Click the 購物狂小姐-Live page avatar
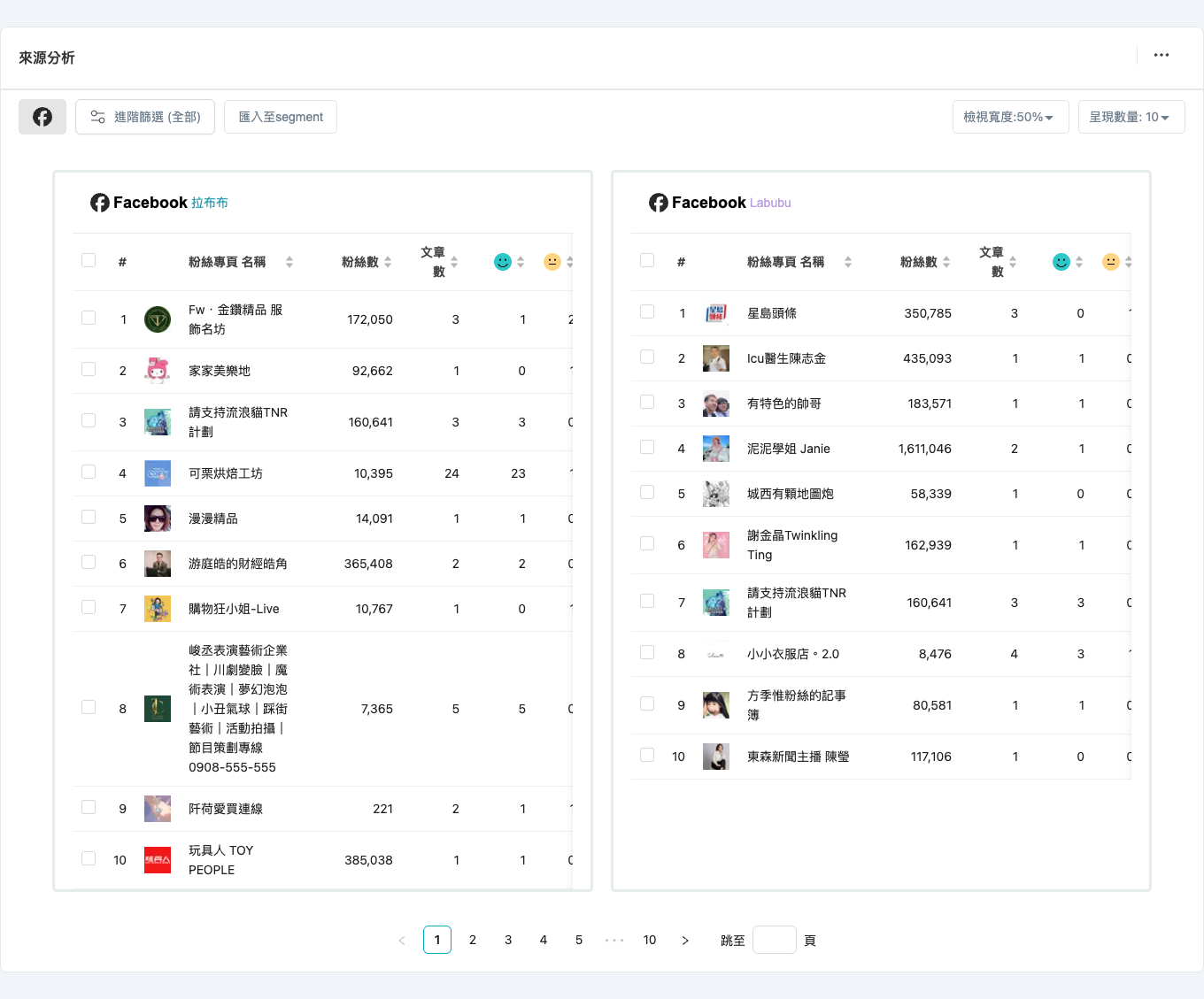 pos(158,609)
